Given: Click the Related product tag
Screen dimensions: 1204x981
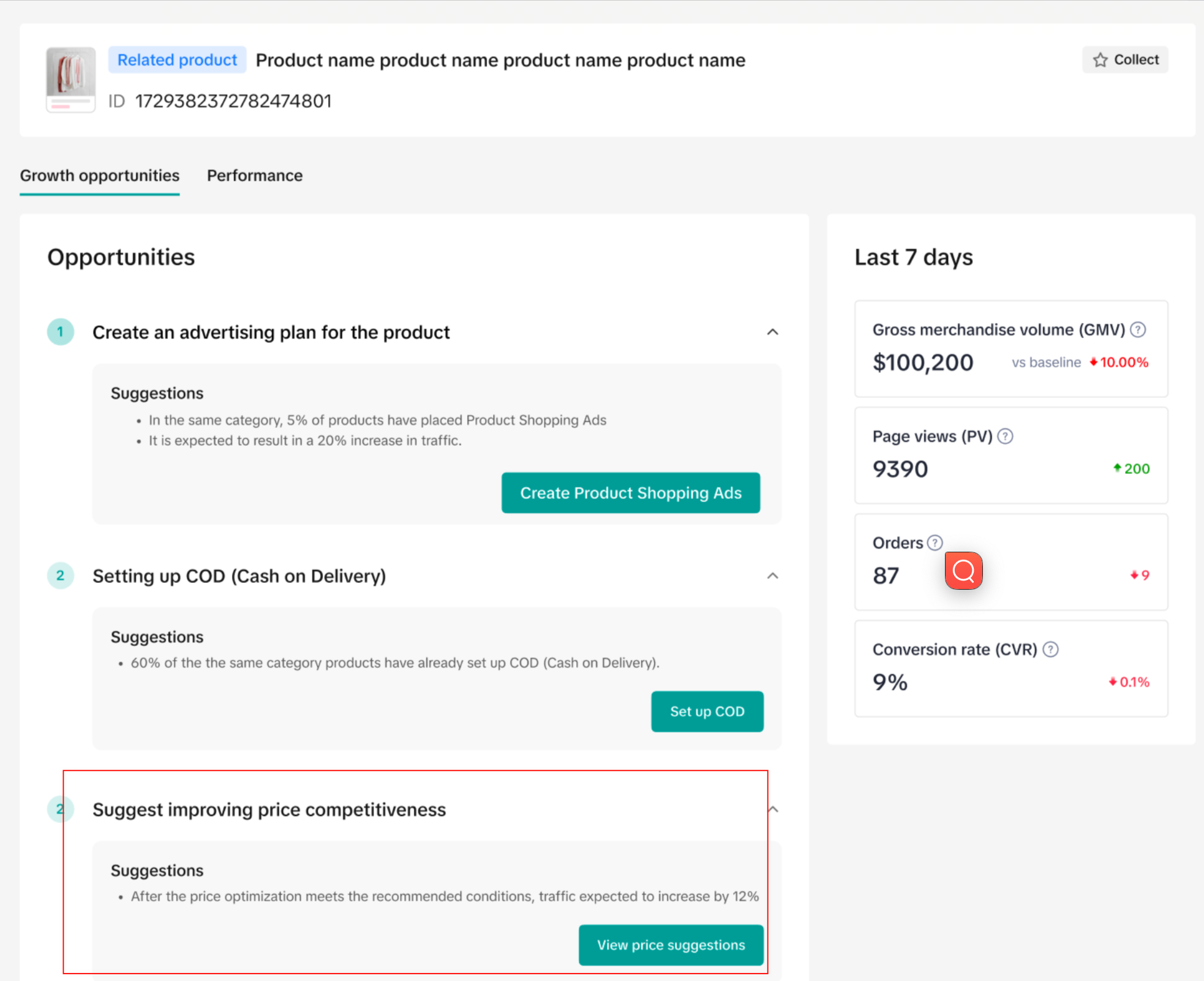Looking at the screenshot, I should tap(177, 60).
